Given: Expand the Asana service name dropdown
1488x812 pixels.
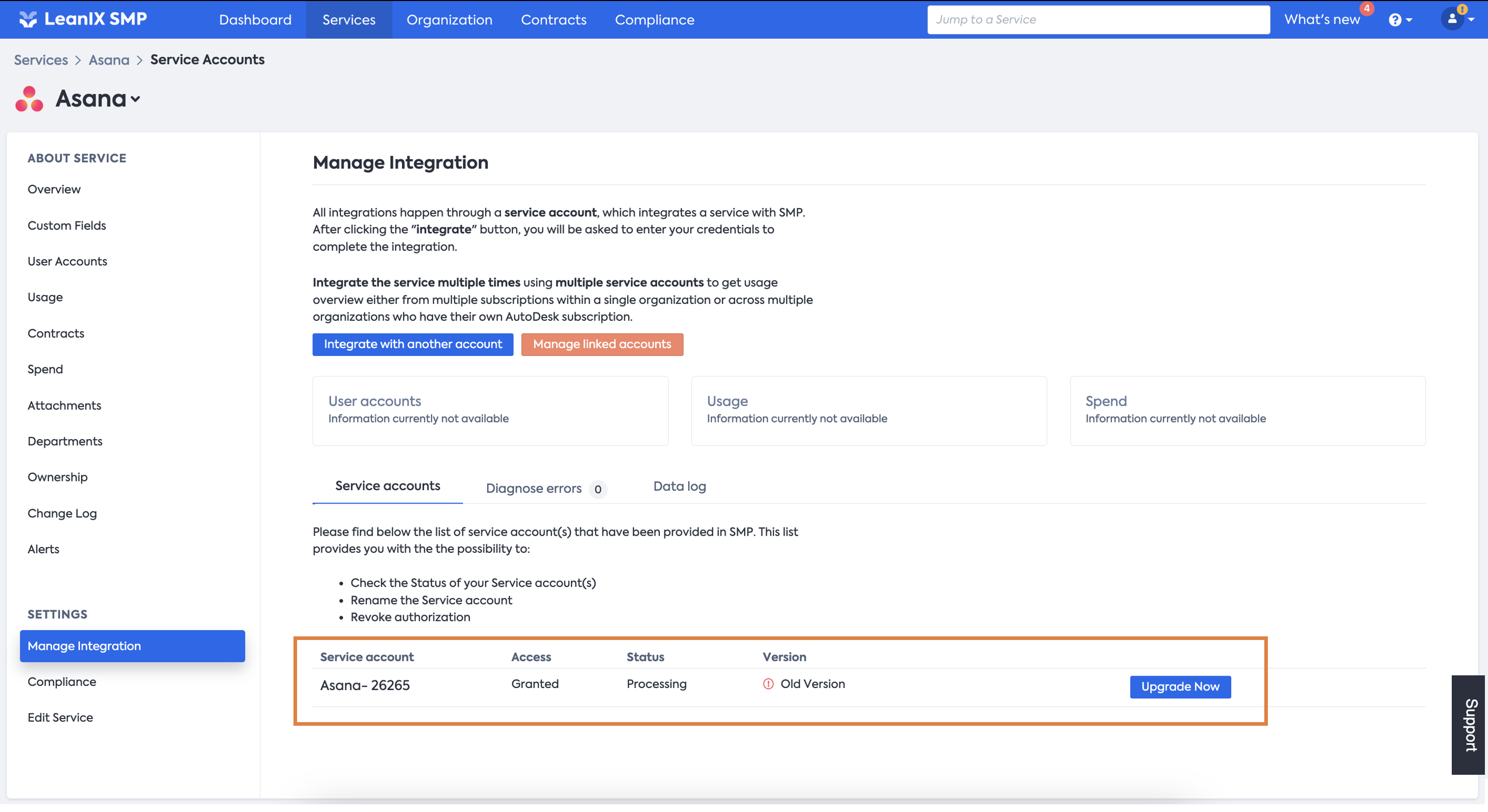Looking at the screenshot, I should (x=135, y=99).
